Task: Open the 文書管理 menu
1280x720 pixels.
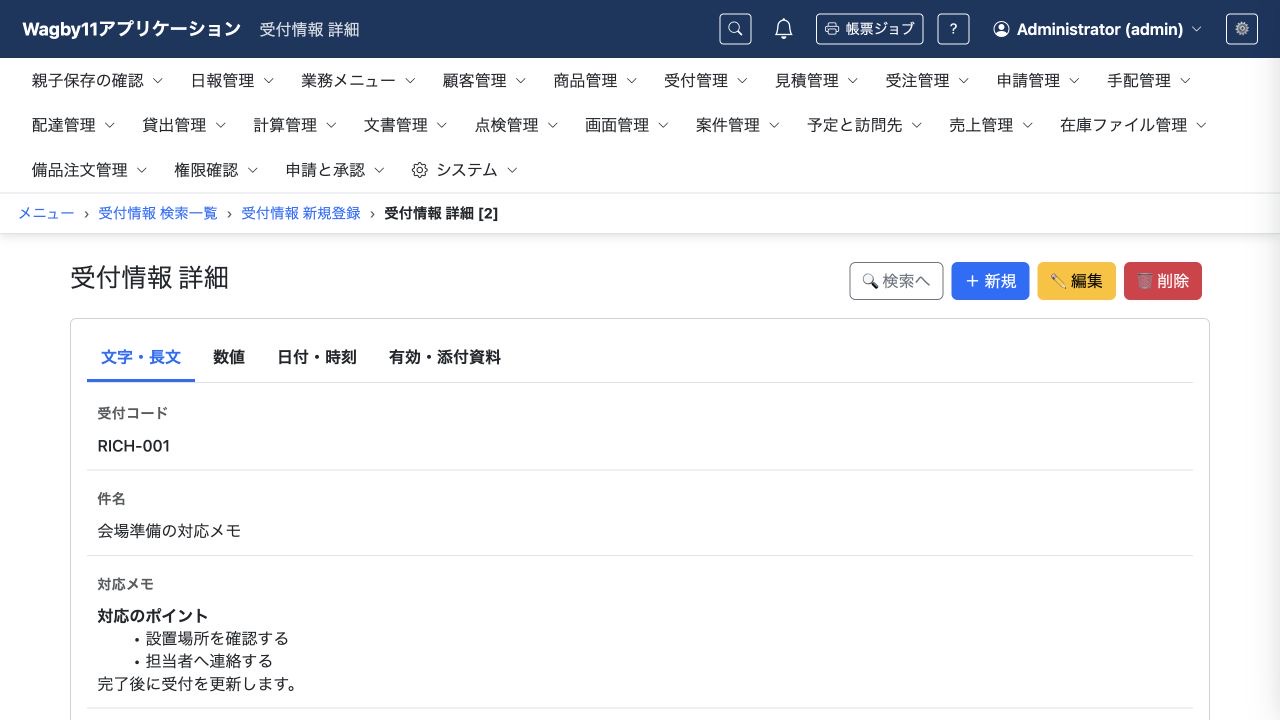Action: click(407, 125)
